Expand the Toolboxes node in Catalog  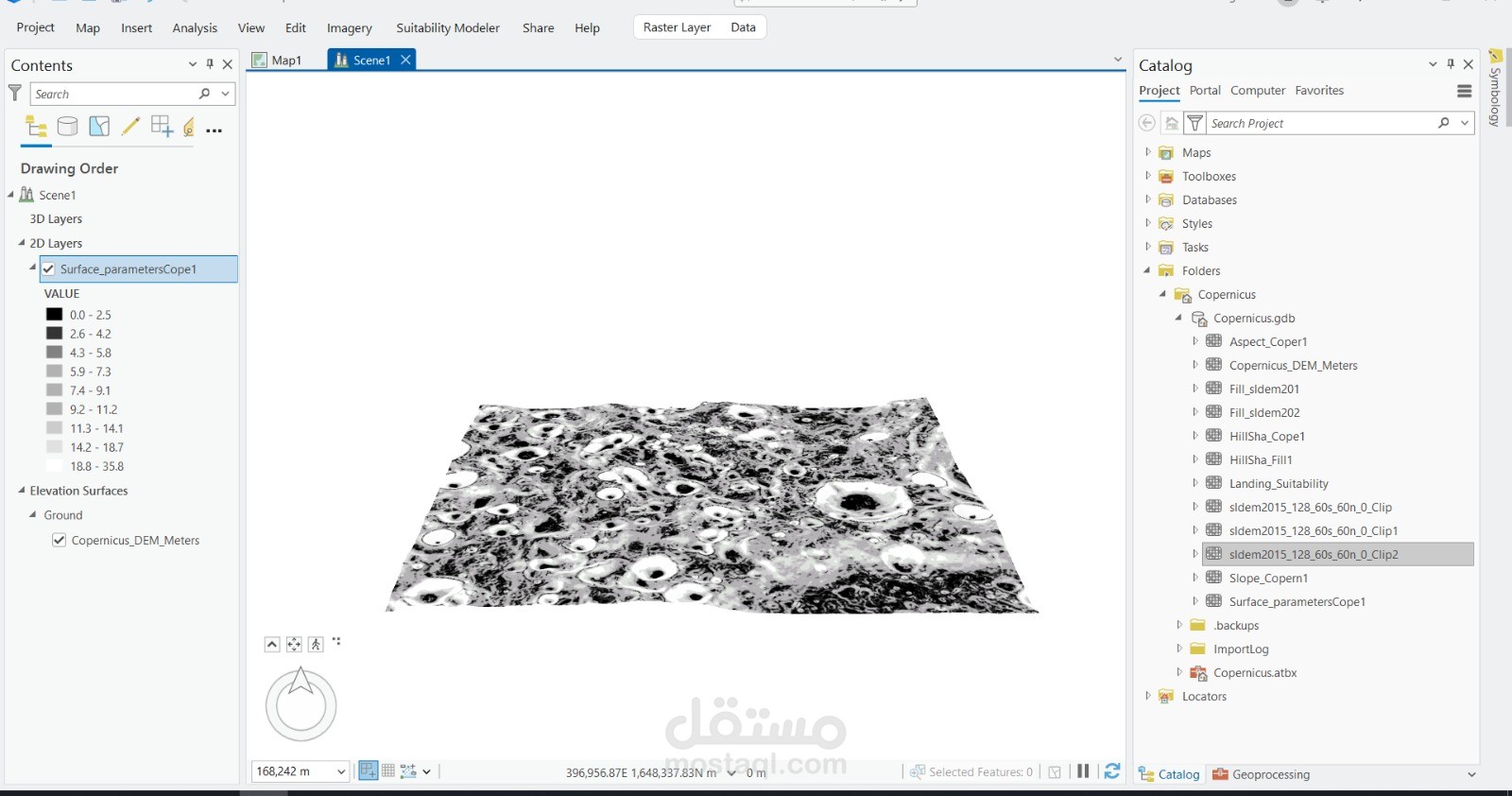(x=1147, y=176)
